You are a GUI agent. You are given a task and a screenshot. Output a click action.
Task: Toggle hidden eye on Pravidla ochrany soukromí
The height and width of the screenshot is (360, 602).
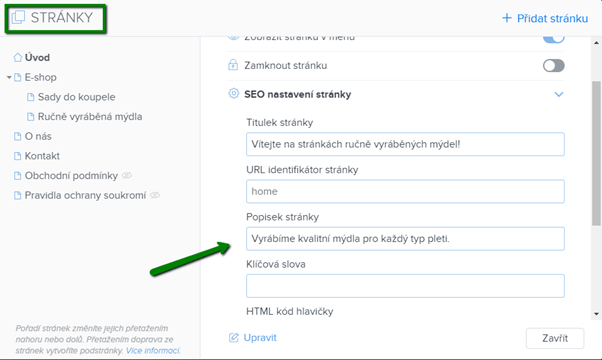point(155,195)
